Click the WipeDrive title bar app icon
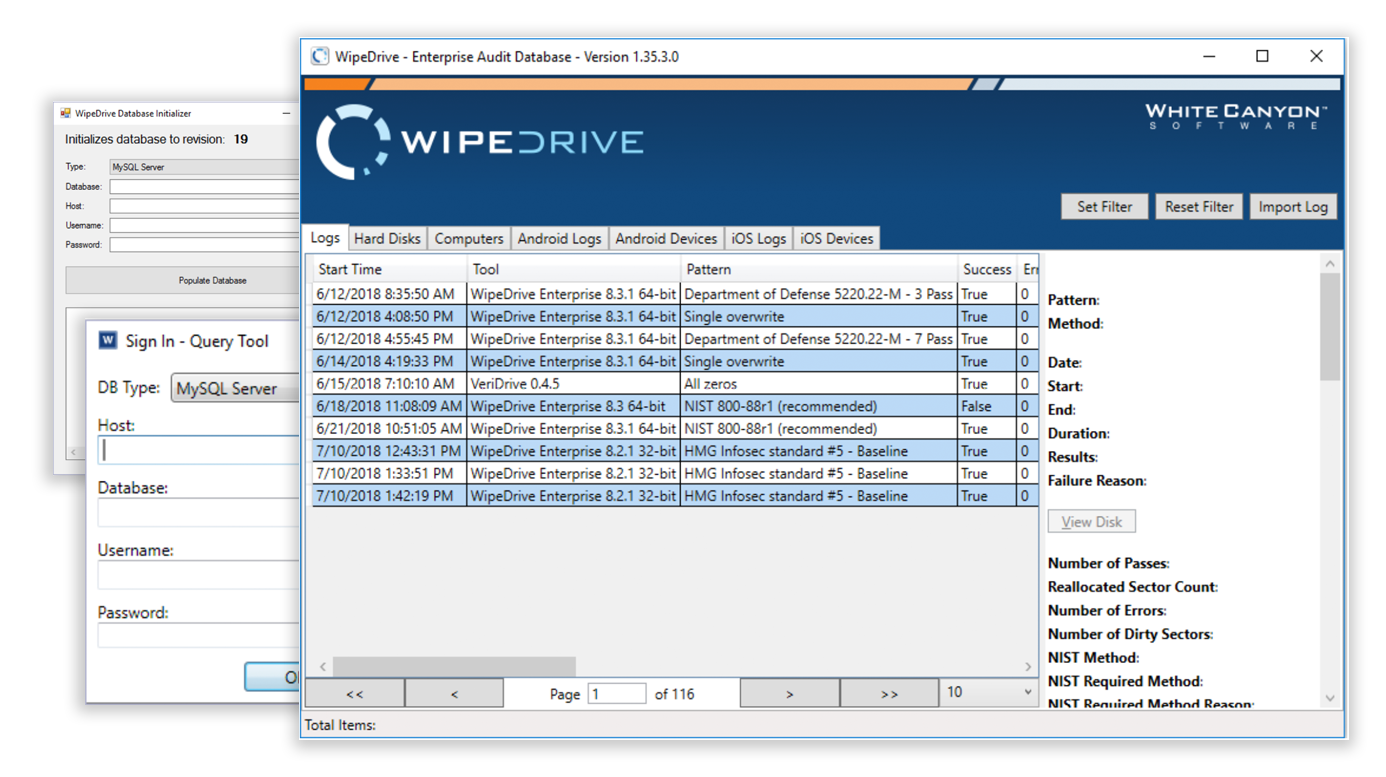 pos(319,56)
